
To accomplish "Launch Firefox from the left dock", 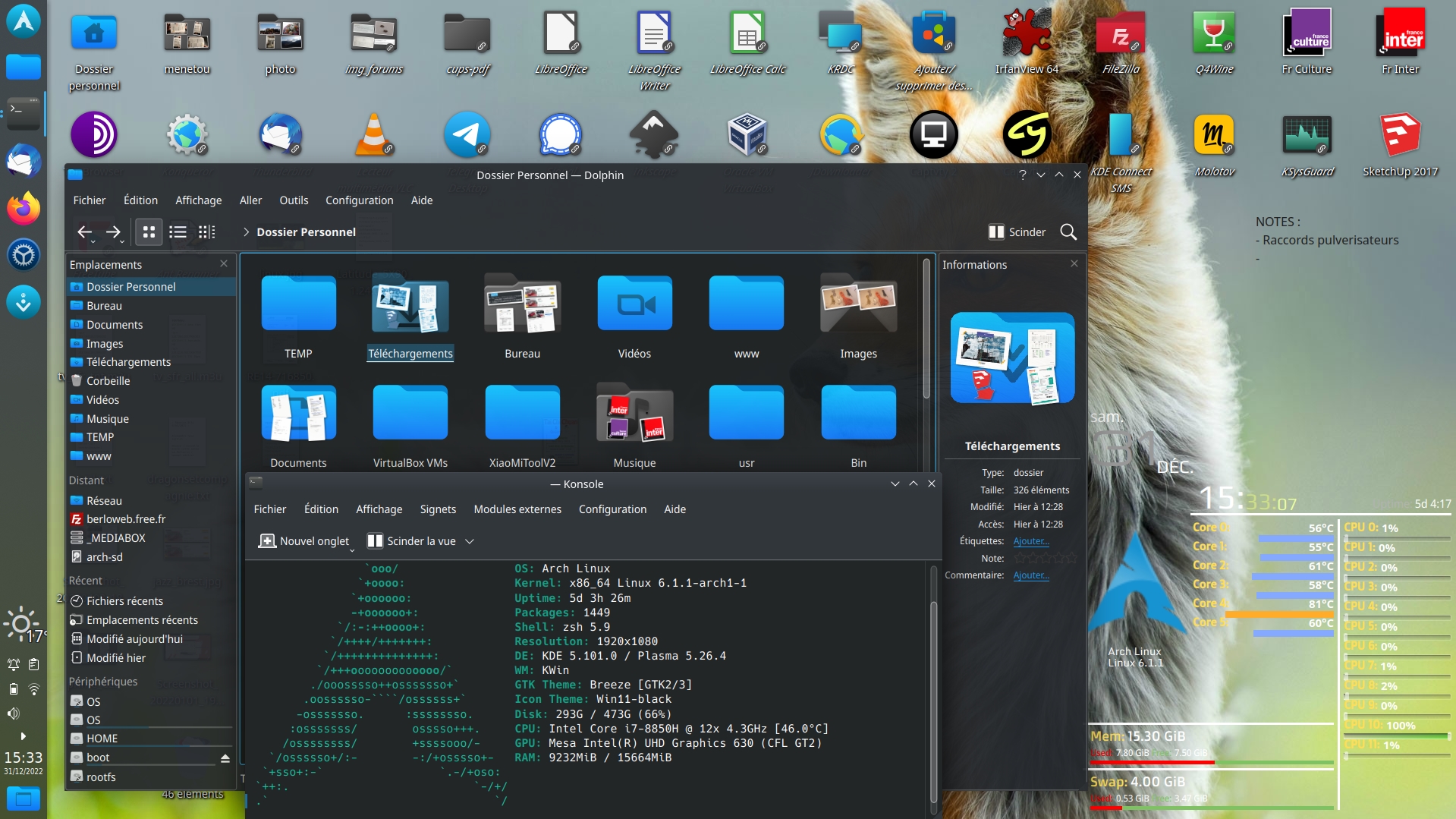I will pyautogui.click(x=24, y=208).
